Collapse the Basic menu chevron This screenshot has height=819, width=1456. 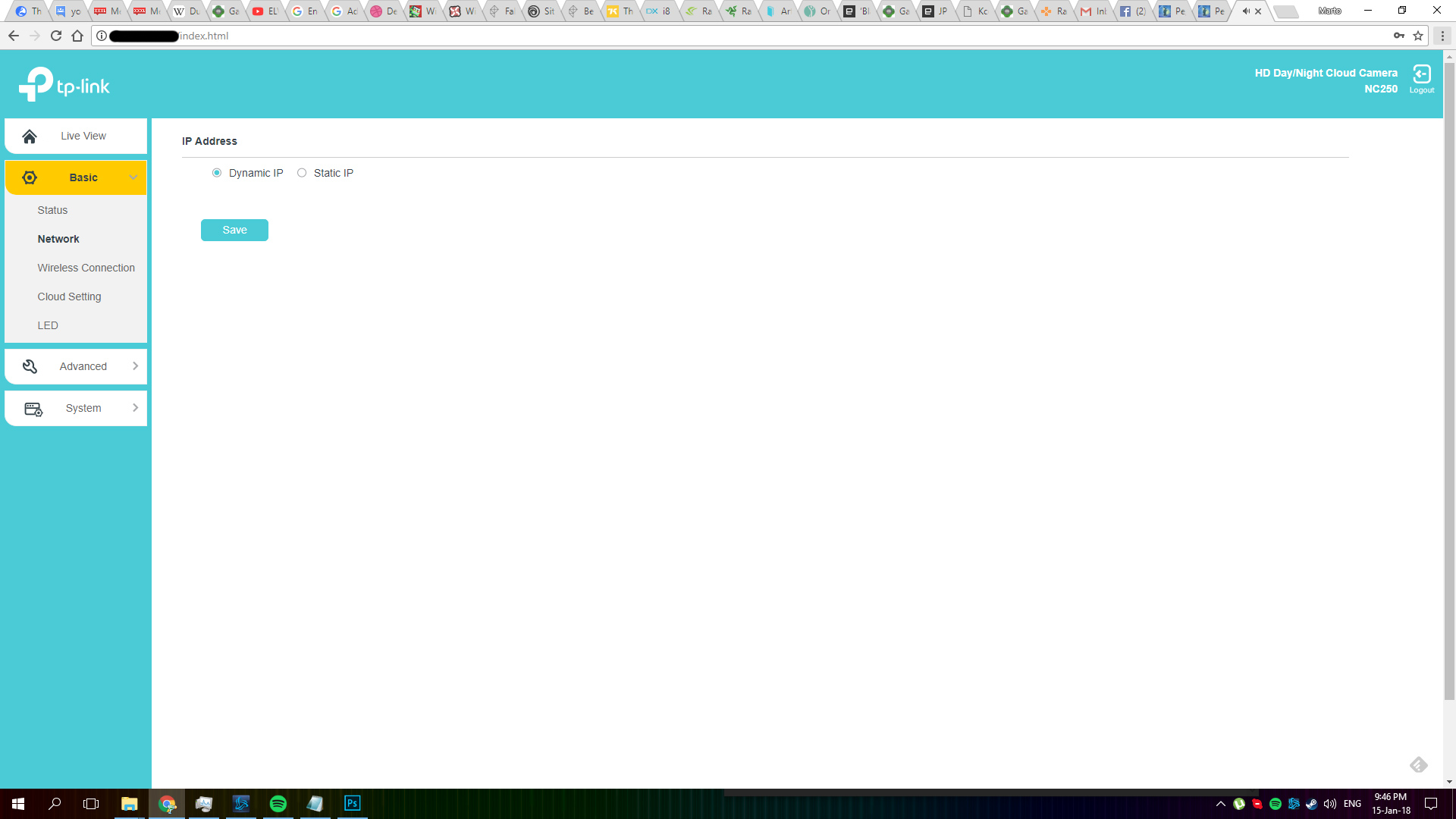tap(133, 177)
